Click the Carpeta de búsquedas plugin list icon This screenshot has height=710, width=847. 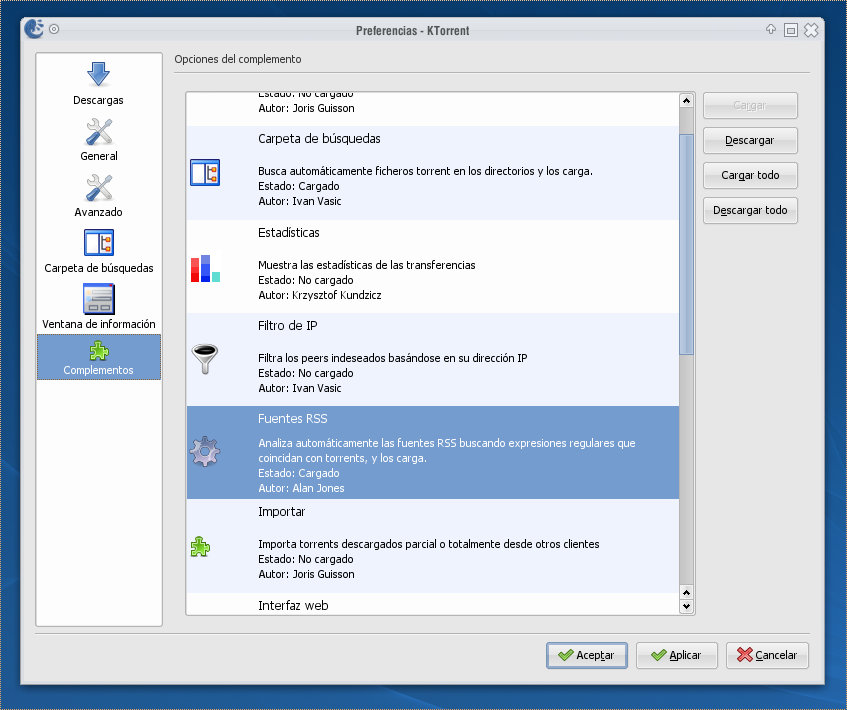coord(205,172)
